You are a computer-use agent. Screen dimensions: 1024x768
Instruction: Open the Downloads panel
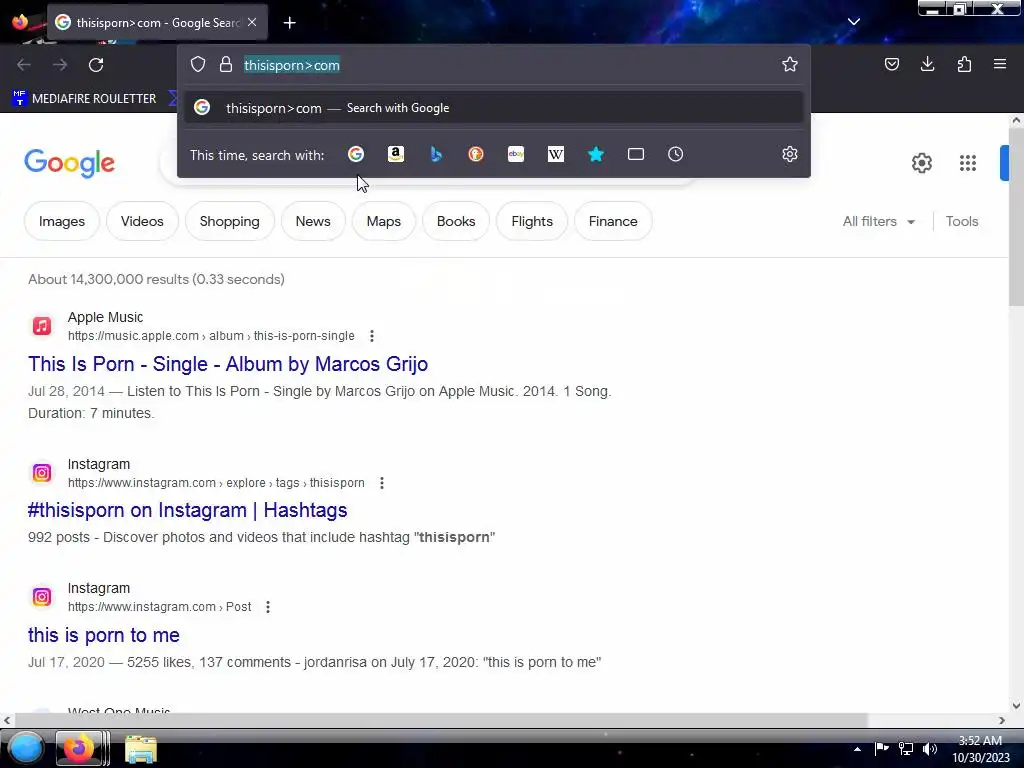tap(927, 64)
